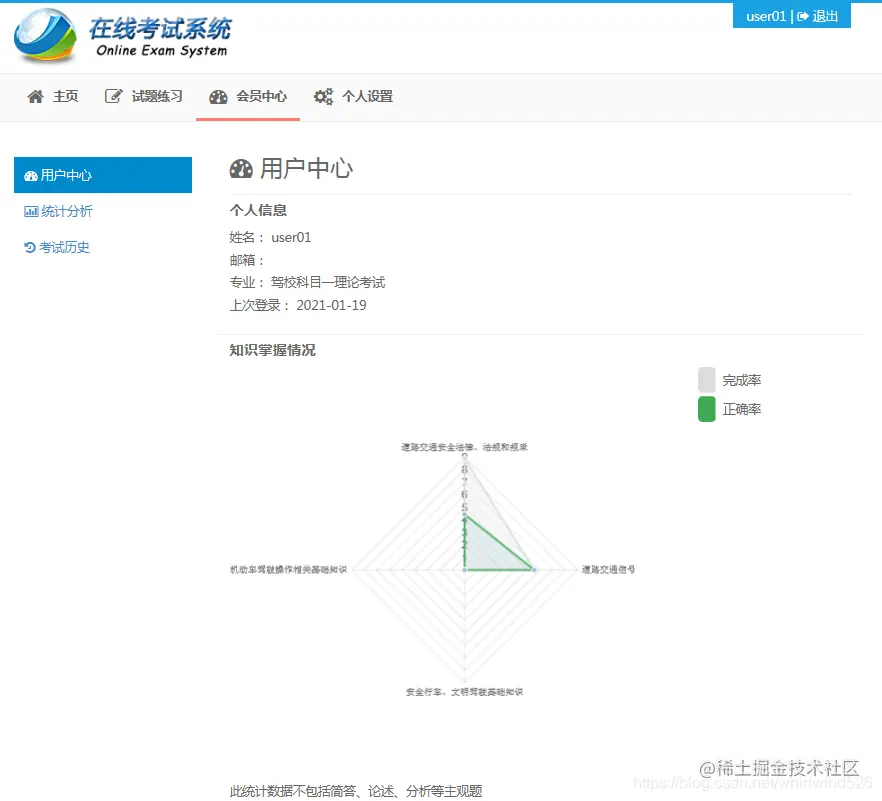The height and width of the screenshot is (801, 882).
Task: Click the dashboard icon beside 会员中心
Action: tap(218, 97)
